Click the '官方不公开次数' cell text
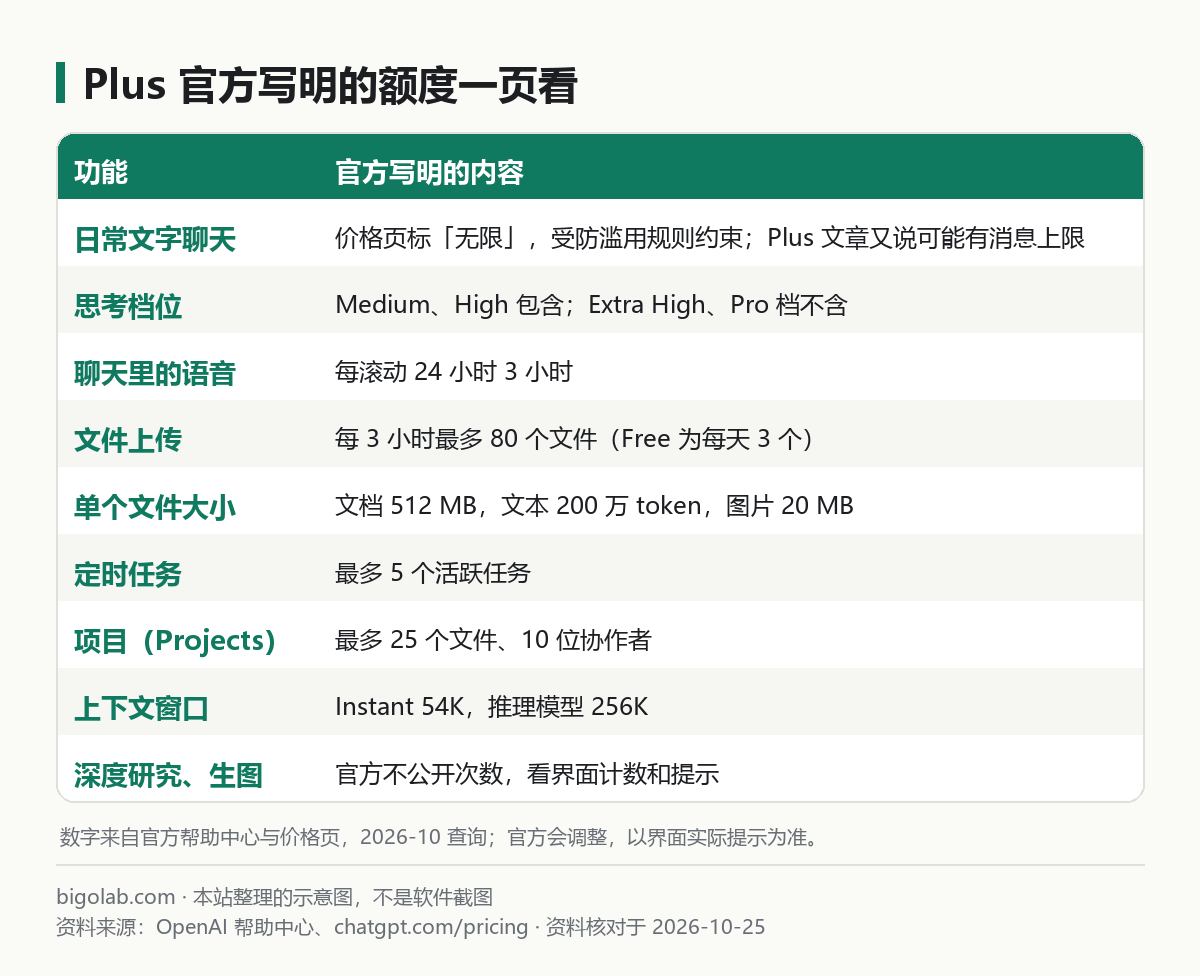The height and width of the screenshot is (976, 1200). [527, 774]
